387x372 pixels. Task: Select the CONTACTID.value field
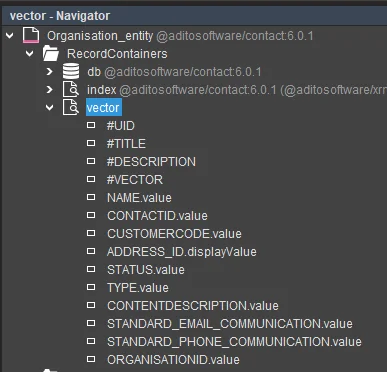[x=157, y=216]
